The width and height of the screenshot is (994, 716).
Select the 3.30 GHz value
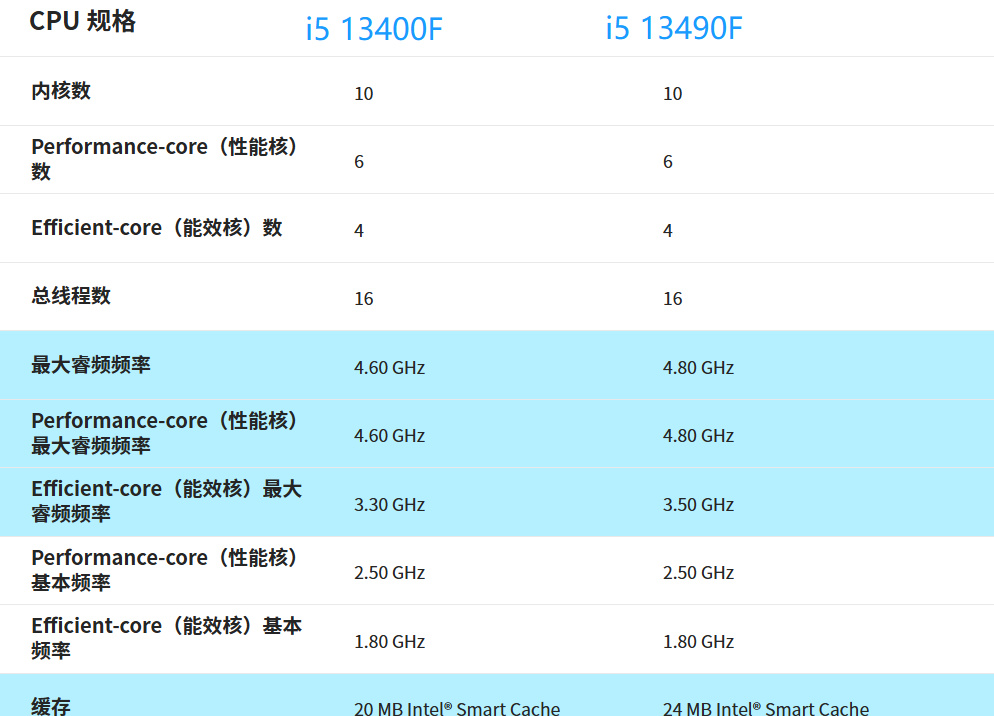coord(389,505)
